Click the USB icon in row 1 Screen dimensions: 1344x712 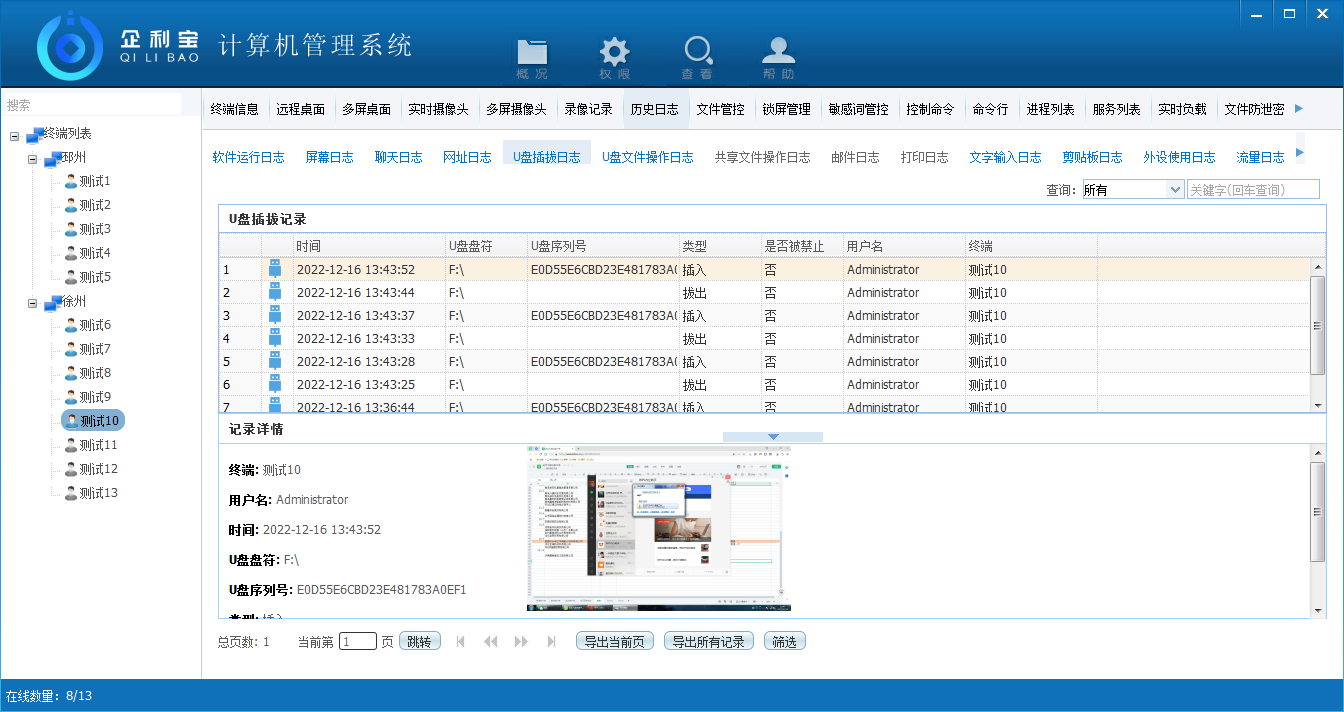point(275,269)
